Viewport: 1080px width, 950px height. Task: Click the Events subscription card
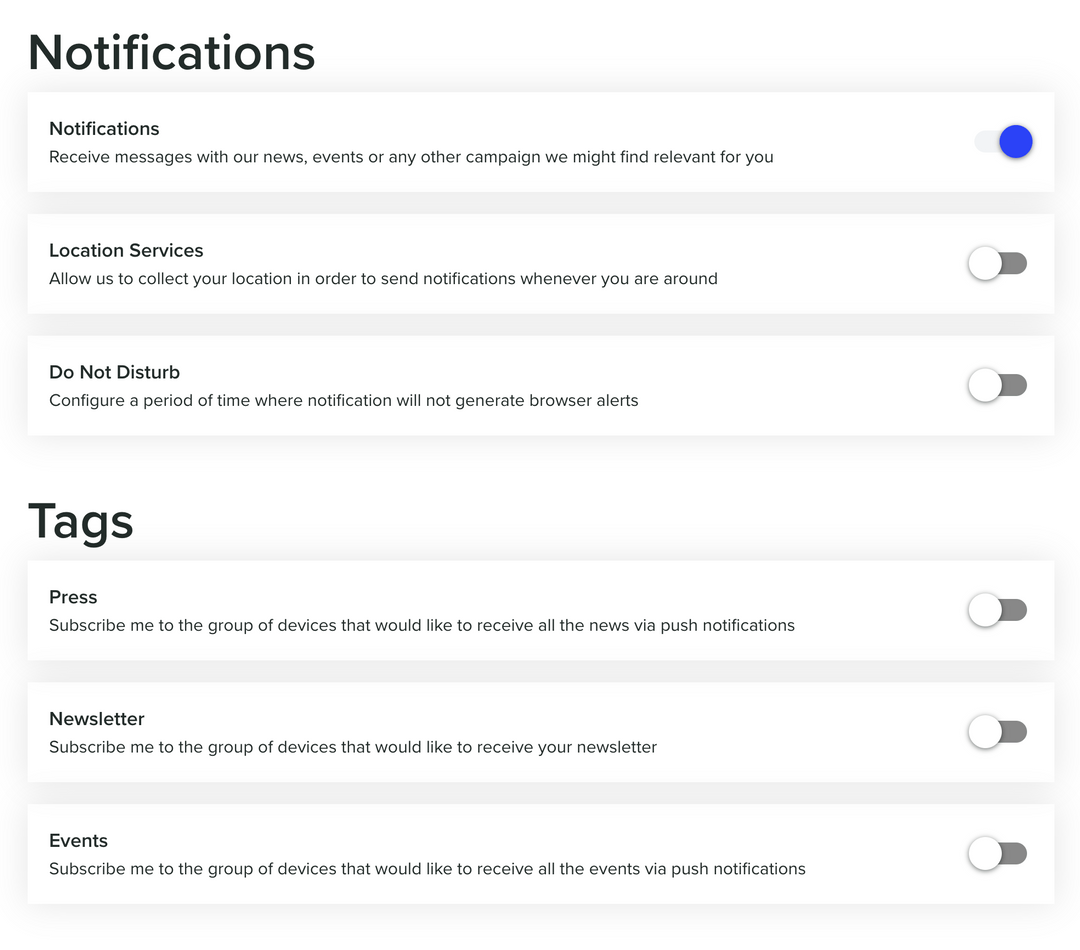pyautogui.click(x=540, y=854)
